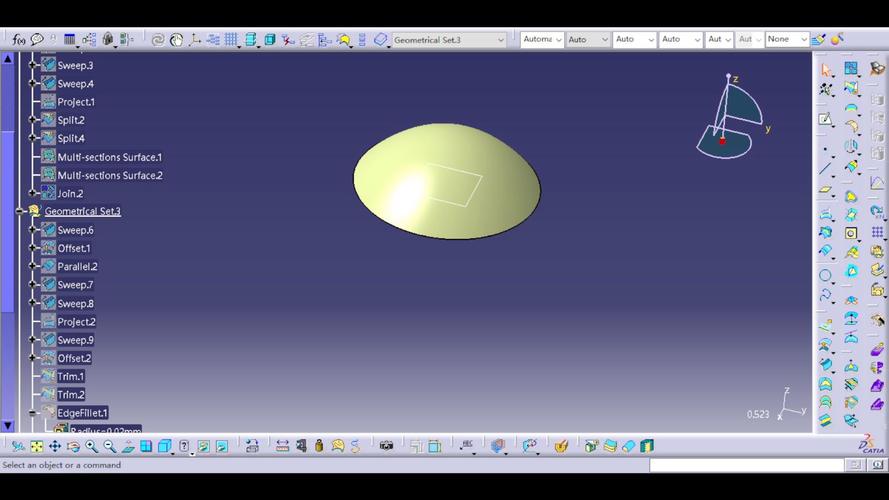Click the tree scrollbar down arrow
Image resolution: width=889 pixels, height=500 pixels.
pos(7,425)
